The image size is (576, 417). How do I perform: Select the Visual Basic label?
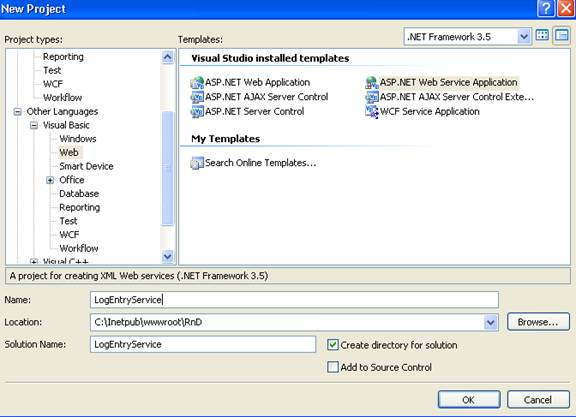66,125
